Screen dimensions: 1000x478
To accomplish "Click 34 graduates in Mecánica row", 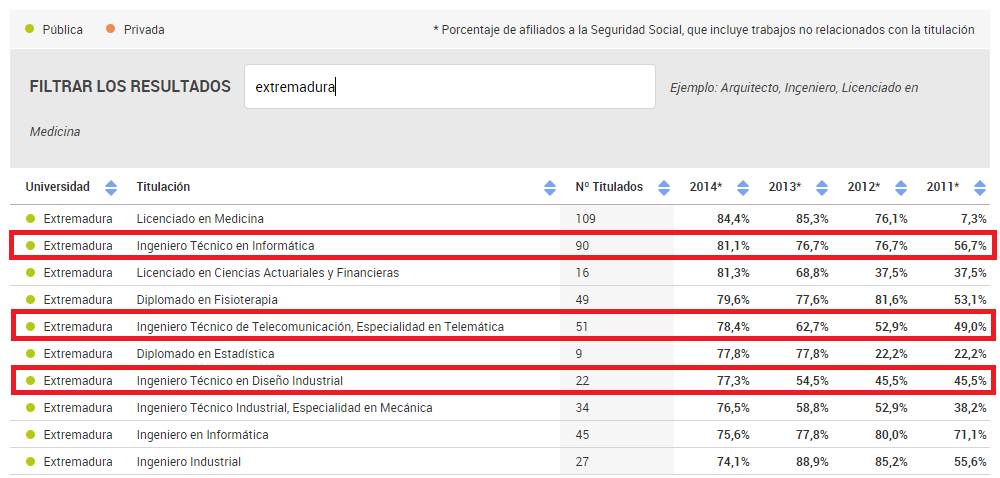I will point(582,407).
